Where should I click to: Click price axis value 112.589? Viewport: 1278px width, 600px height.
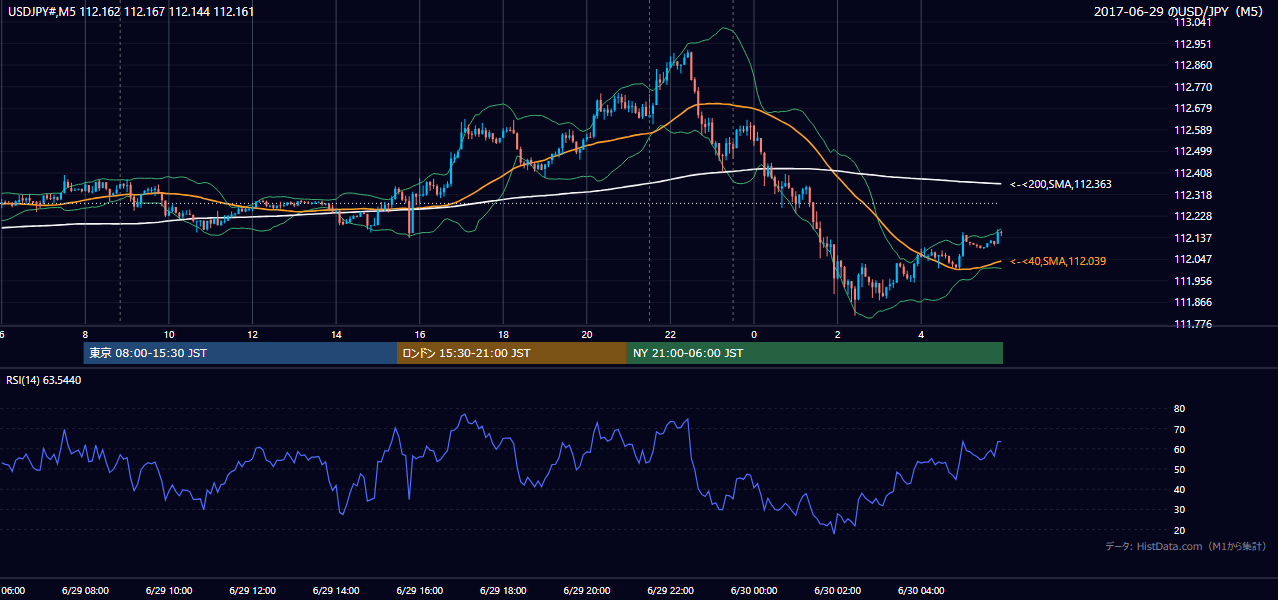pos(1194,130)
